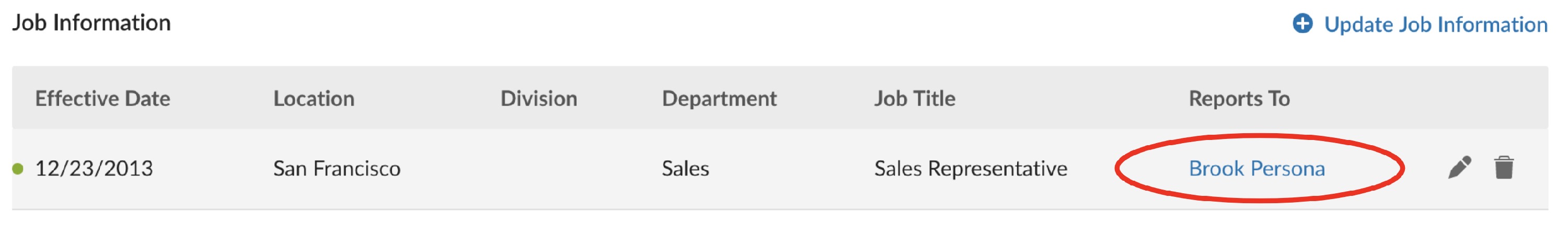Click the Reports To column header
Image resolution: width=1568 pixels, height=234 pixels.
click(1239, 99)
